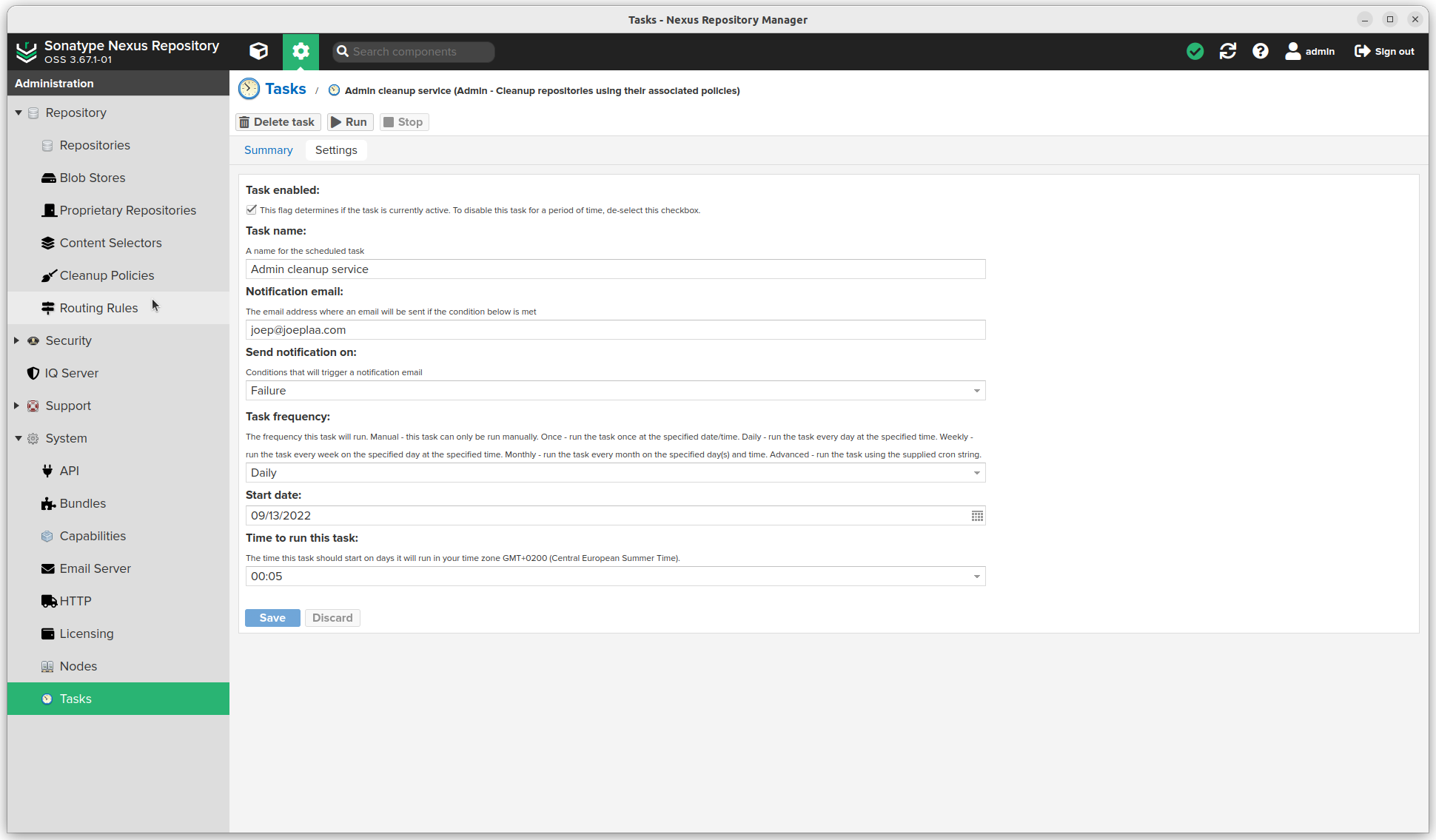Click the Search components field
Viewport: 1436px width, 840px height.
tap(413, 52)
